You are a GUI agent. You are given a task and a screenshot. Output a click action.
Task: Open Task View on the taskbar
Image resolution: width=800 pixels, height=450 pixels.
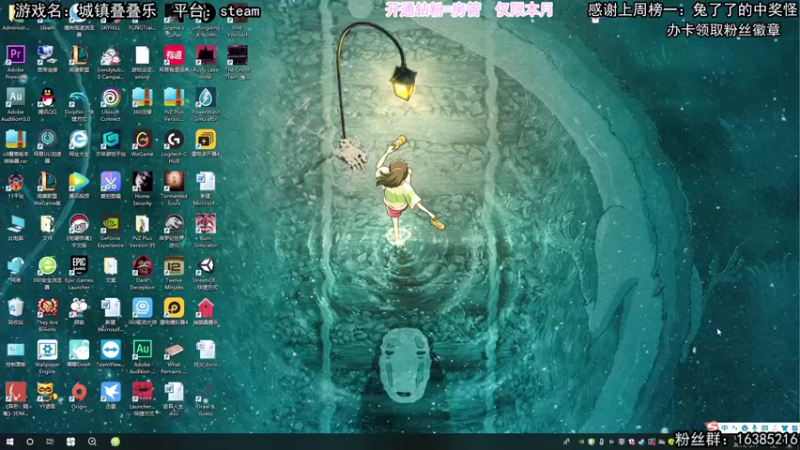(49, 441)
